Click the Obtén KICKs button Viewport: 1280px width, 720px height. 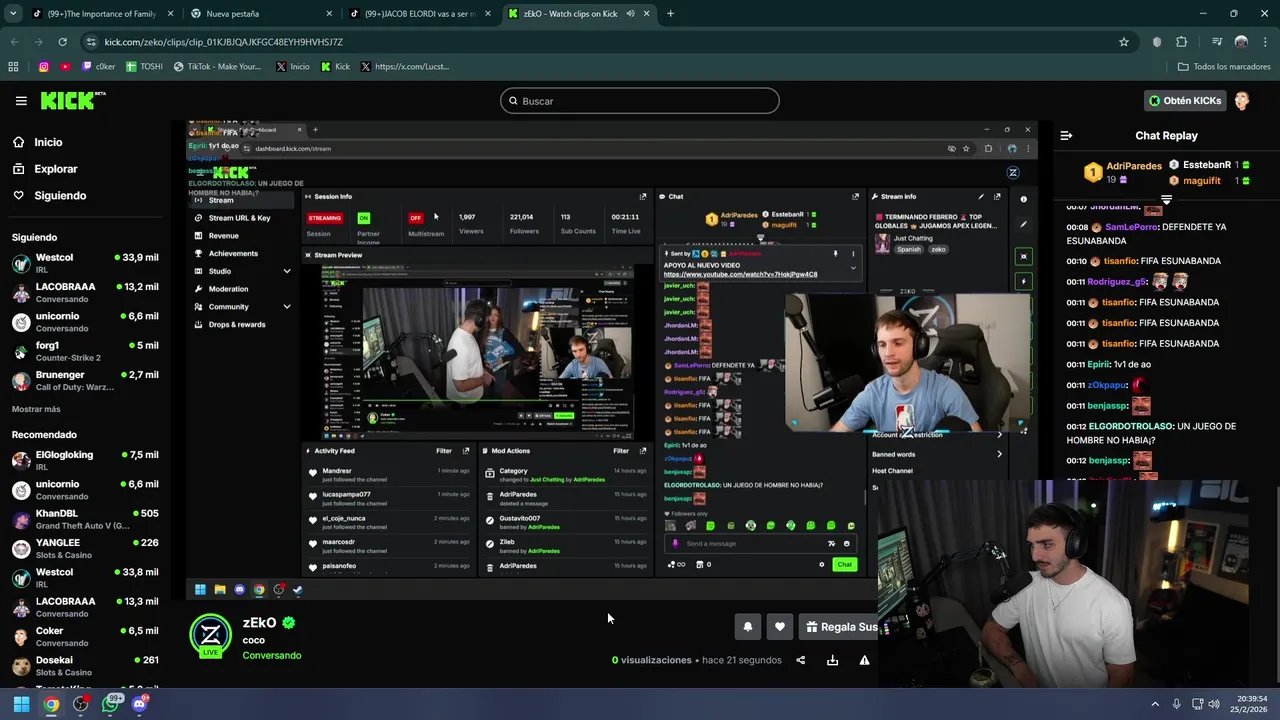click(x=1185, y=101)
